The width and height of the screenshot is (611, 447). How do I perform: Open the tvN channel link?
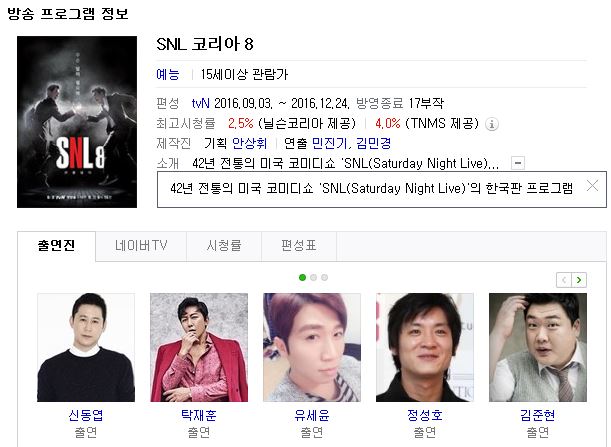201,103
